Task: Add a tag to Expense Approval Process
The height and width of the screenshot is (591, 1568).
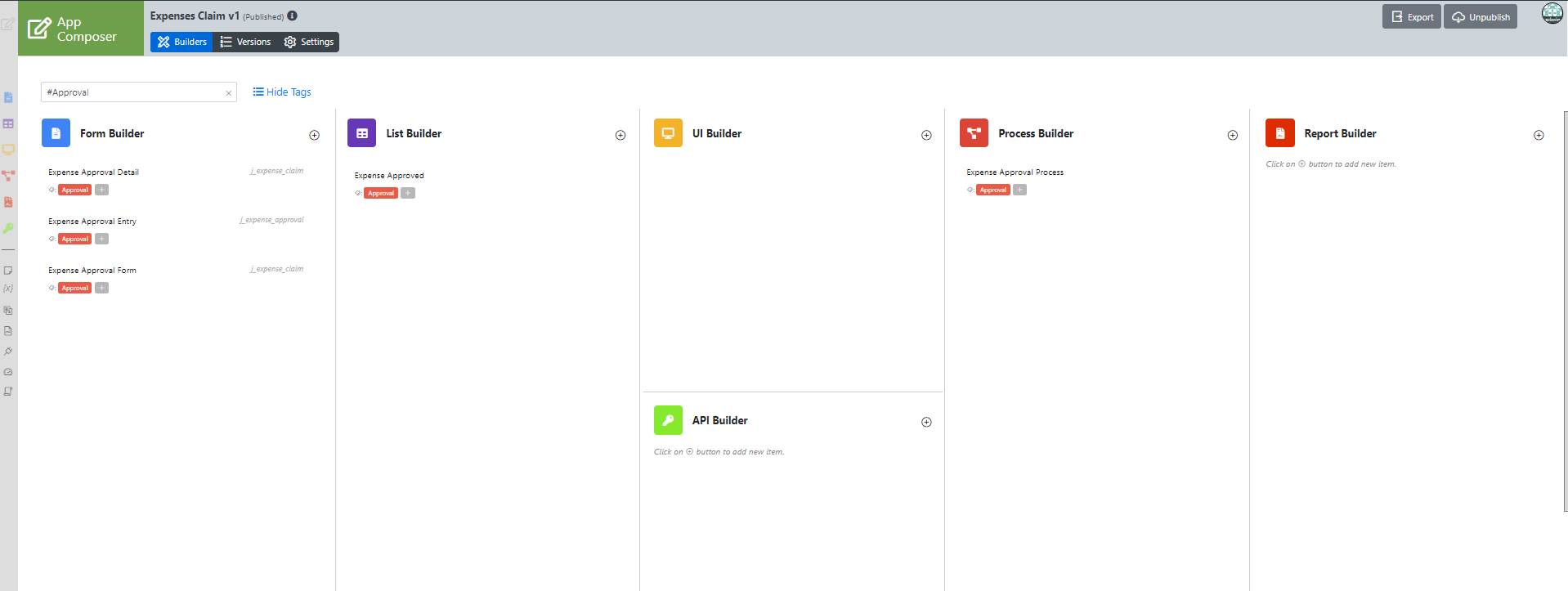Action: pos(1019,190)
